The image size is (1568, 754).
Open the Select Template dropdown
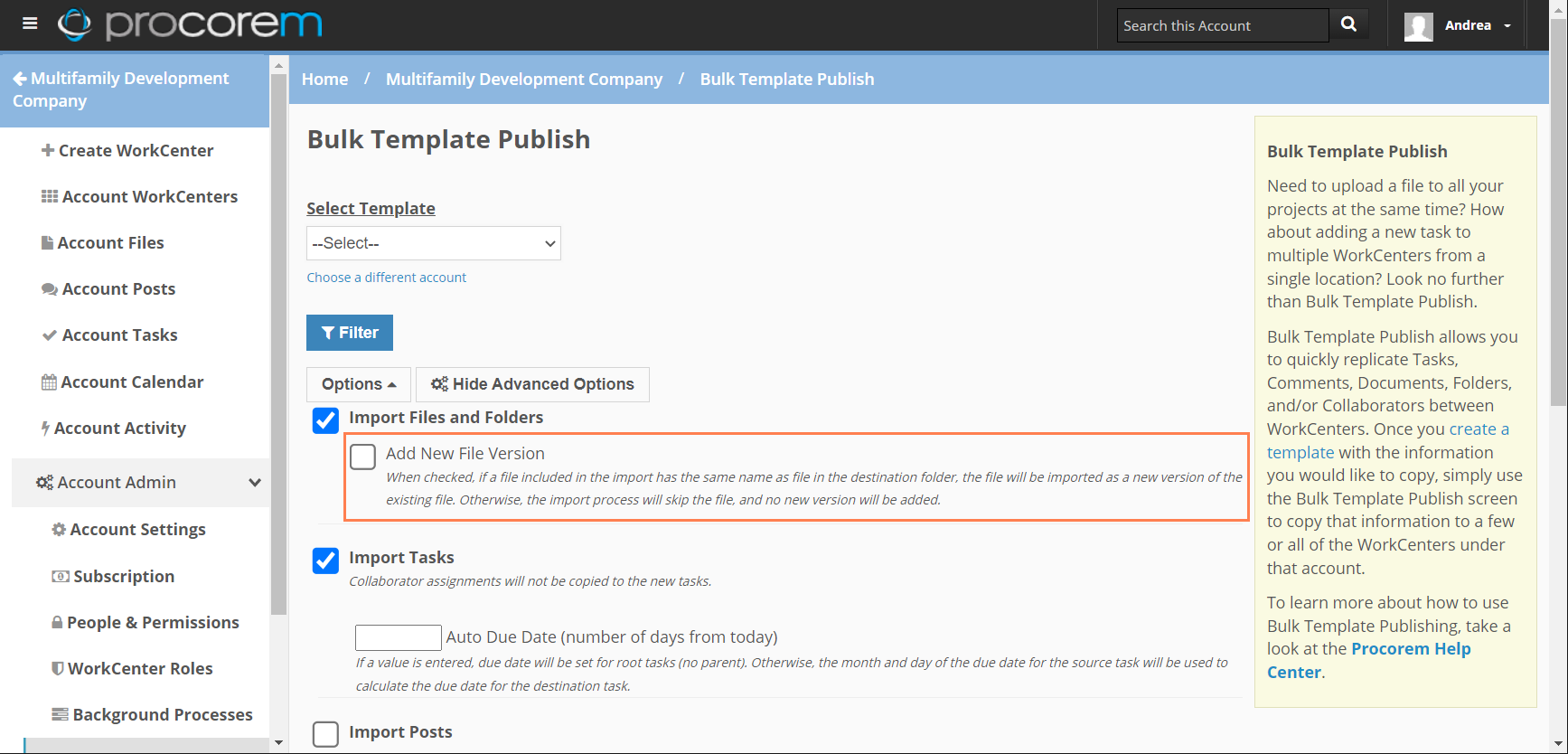coord(434,243)
